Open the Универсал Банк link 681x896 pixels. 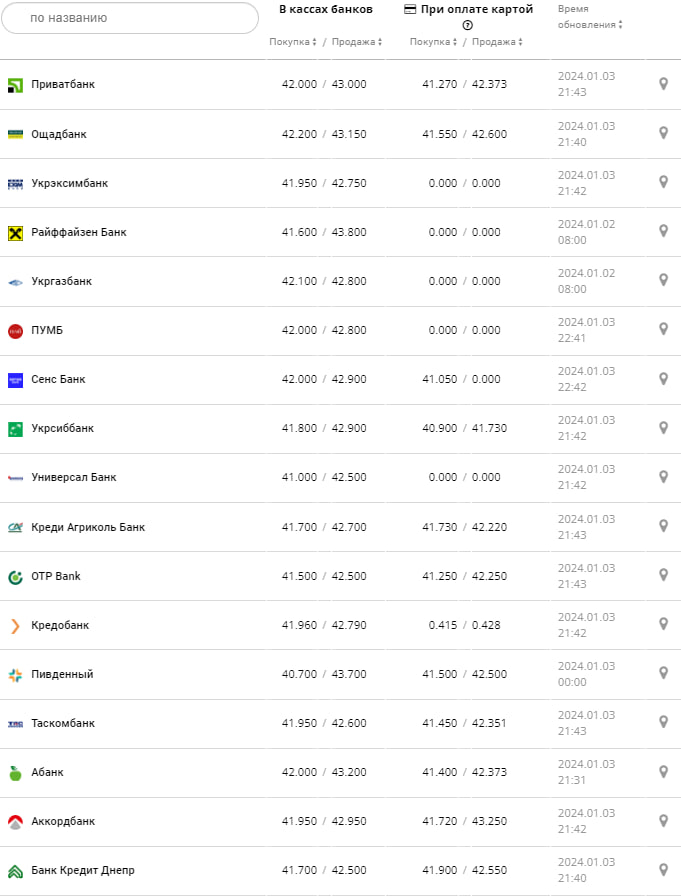74,477
